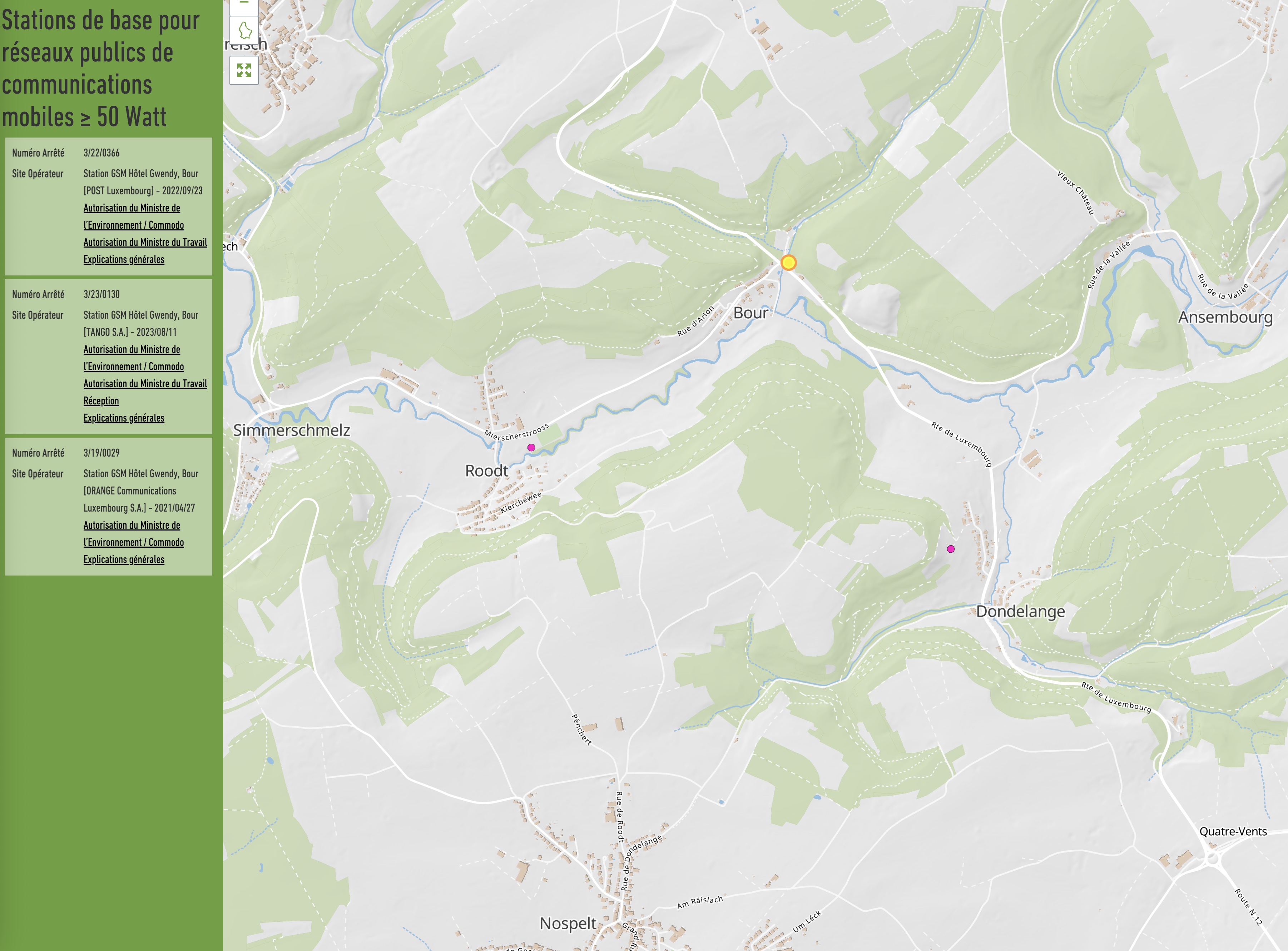This screenshot has height=951, width=1288.
Task: Open Explications générales for arrêté 3/22/0366
Action: (124, 260)
